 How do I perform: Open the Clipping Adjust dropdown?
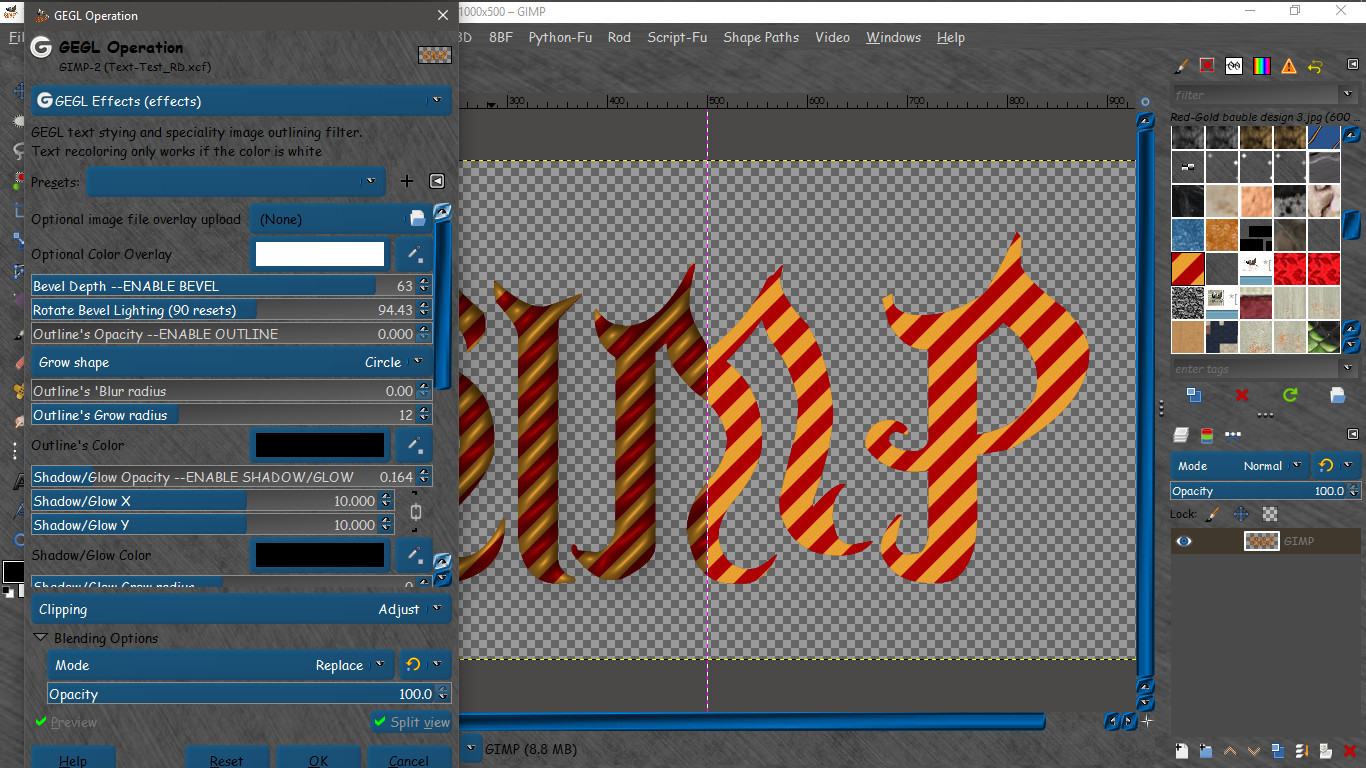(241, 609)
